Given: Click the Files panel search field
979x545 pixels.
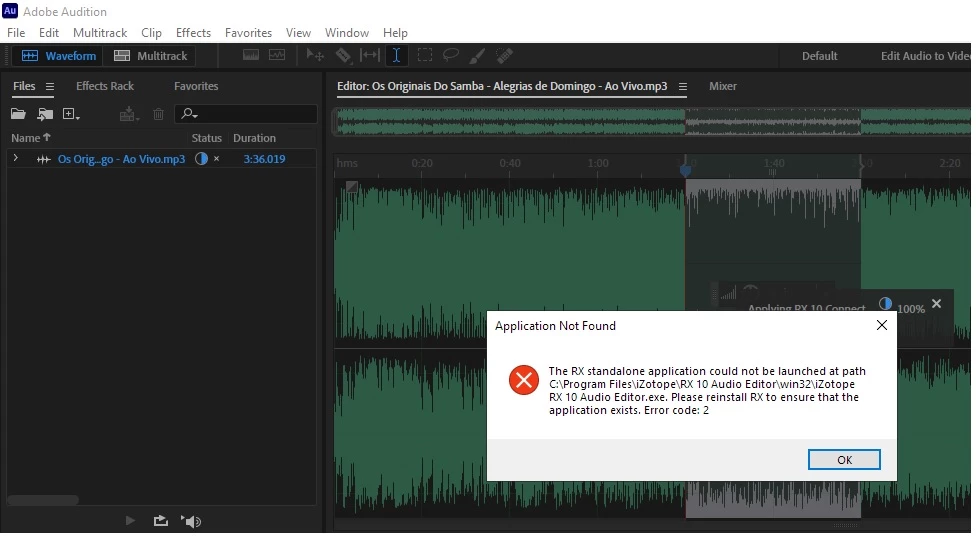Looking at the screenshot, I should [x=246, y=114].
